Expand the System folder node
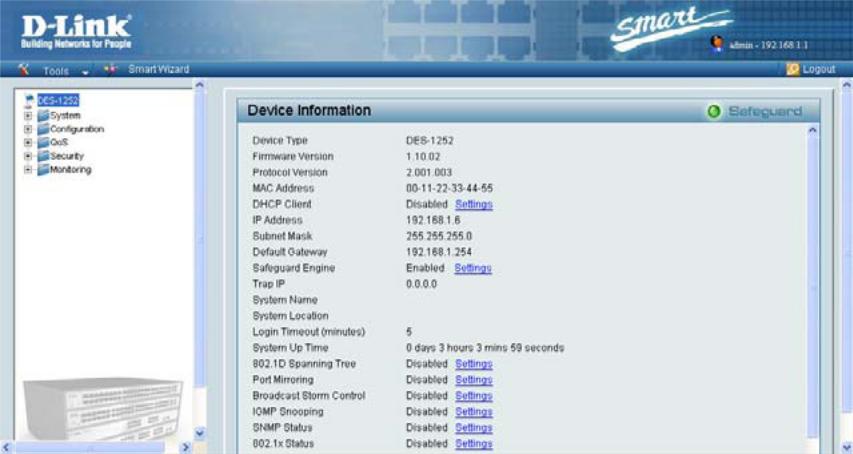 28,115
